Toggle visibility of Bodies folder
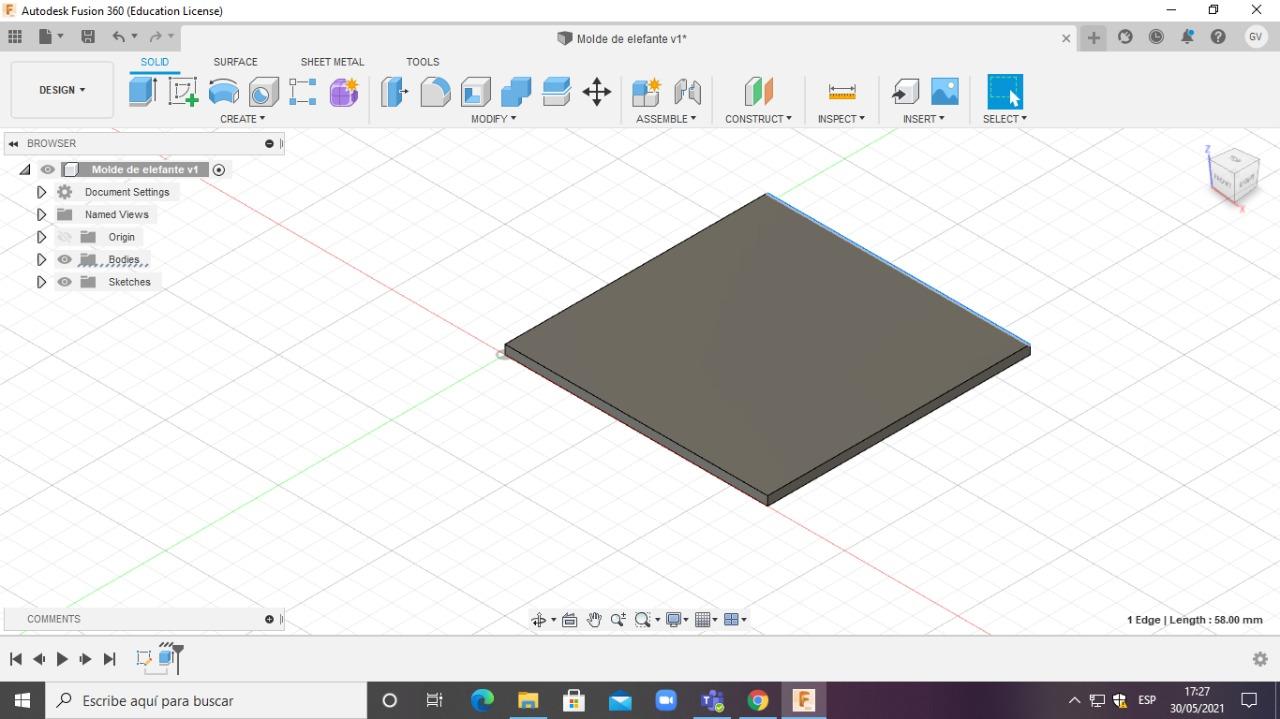1280x719 pixels. 65,260
